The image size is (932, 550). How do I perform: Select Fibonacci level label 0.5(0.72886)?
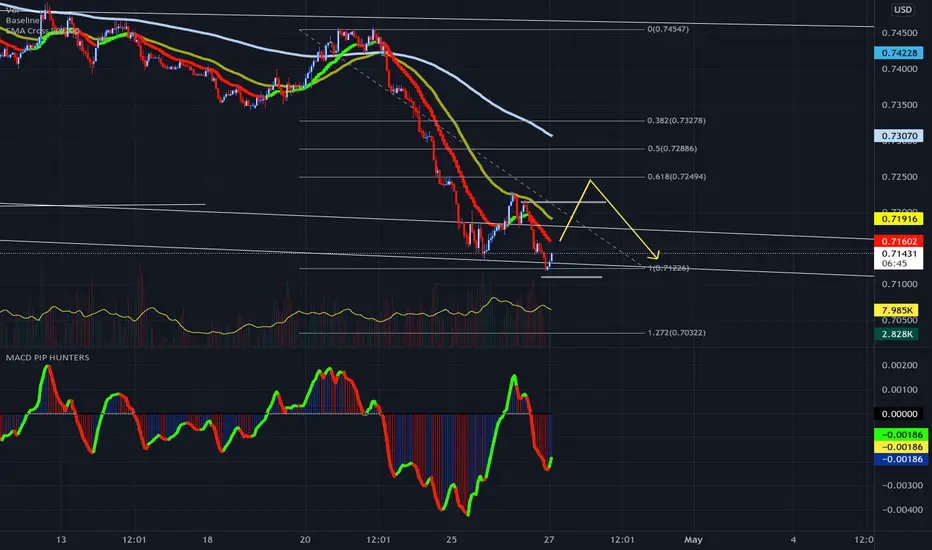point(672,149)
